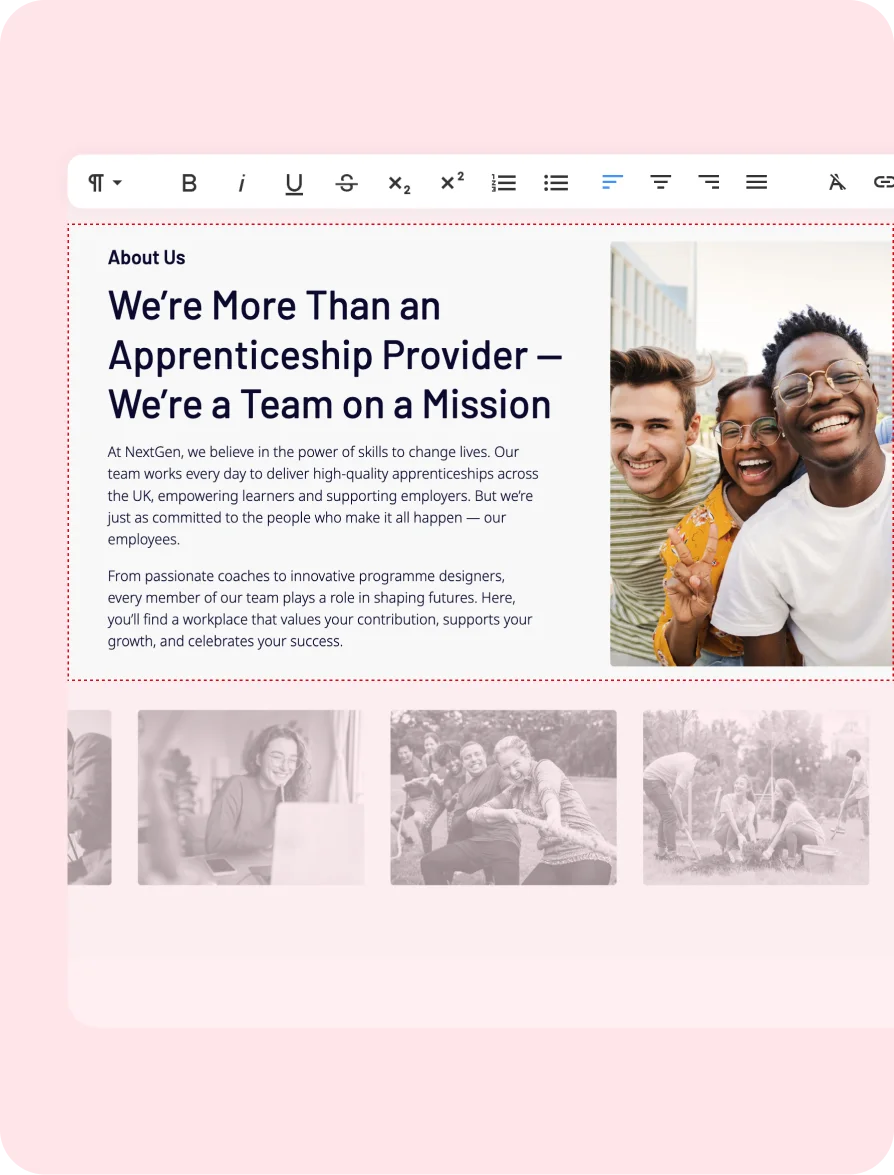The width and height of the screenshot is (894, 1175).
Task: Open the paragraph format dropdown
Action: click(x=104, y=183)
